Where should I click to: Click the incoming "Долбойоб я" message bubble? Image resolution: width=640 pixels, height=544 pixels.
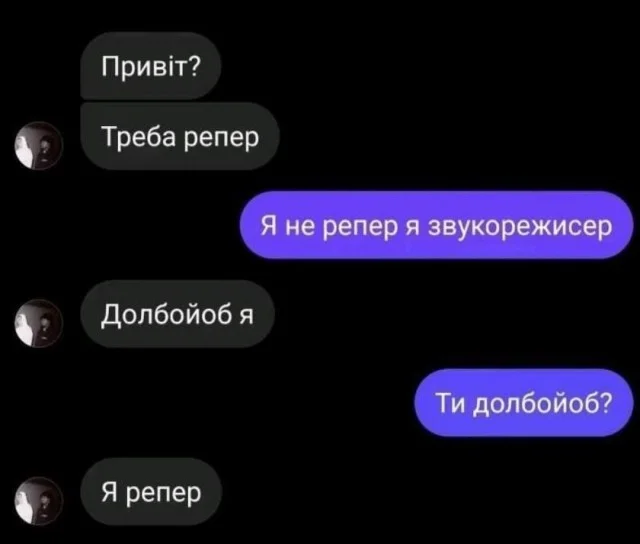coord(178,314)
